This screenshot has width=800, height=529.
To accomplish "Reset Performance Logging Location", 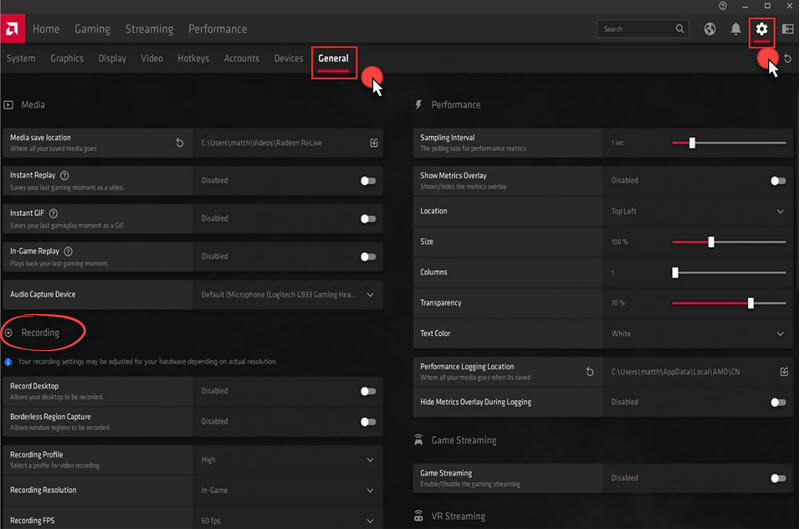I will click(x=590, y=372).
